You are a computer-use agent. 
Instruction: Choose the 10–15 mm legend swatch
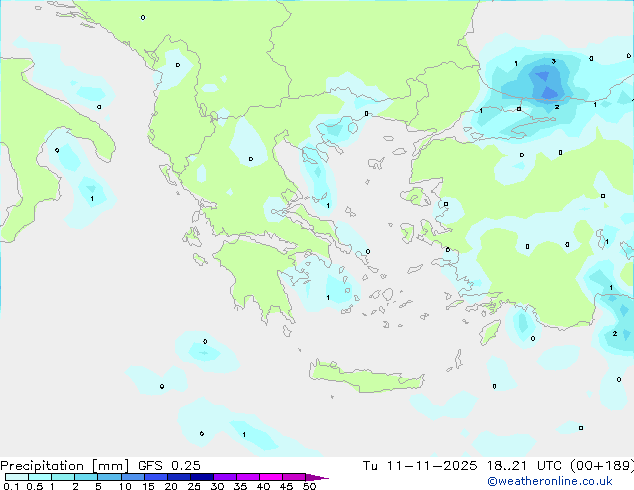coord(133,477)
